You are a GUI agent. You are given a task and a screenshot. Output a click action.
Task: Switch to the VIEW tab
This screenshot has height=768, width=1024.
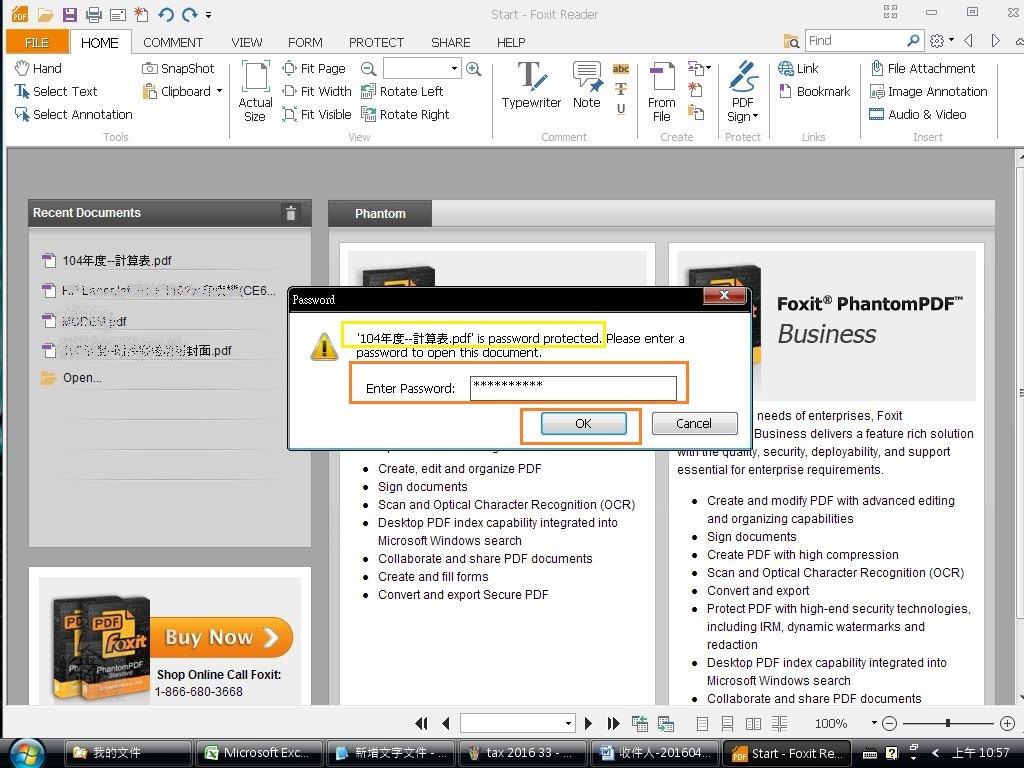click(x=246, y=42)
